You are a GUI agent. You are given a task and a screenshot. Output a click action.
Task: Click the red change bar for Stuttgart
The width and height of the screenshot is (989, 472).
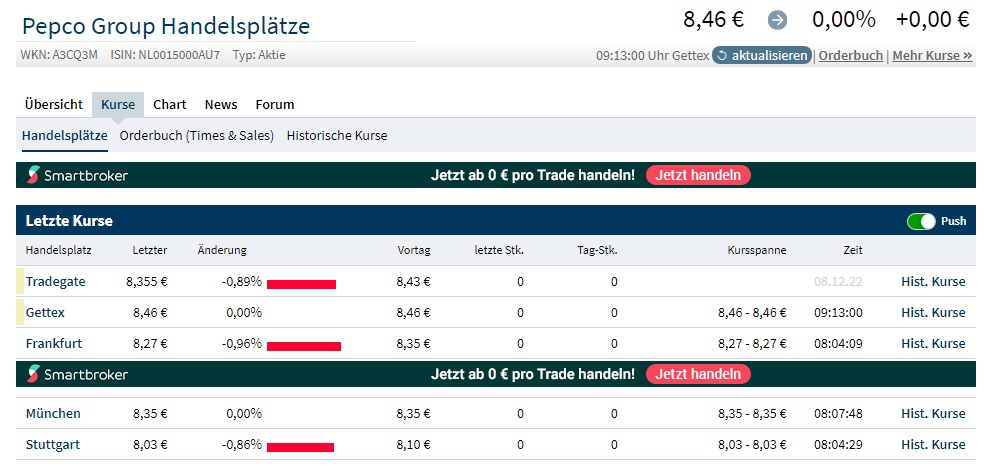[x=300, y=447]
